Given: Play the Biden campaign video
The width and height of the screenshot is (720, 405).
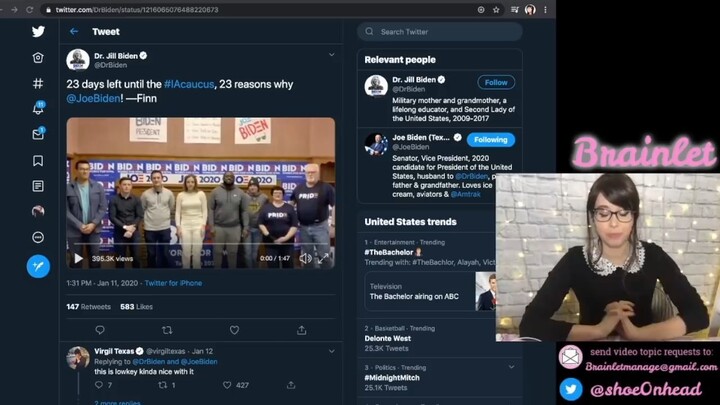Looking at the screenshot, I should [x=79, y=259].
